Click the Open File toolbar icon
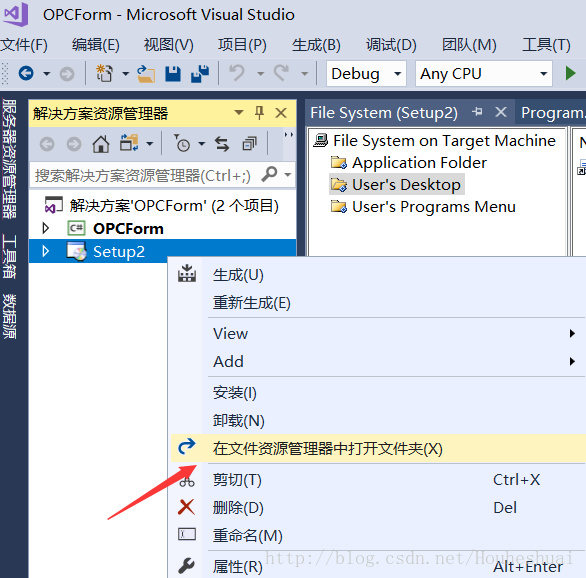The image size is (586, 578). point(146,74)
